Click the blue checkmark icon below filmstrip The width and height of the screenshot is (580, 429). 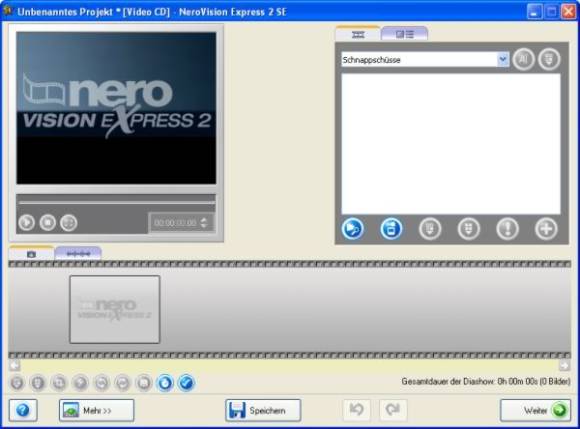coord(186,383)
